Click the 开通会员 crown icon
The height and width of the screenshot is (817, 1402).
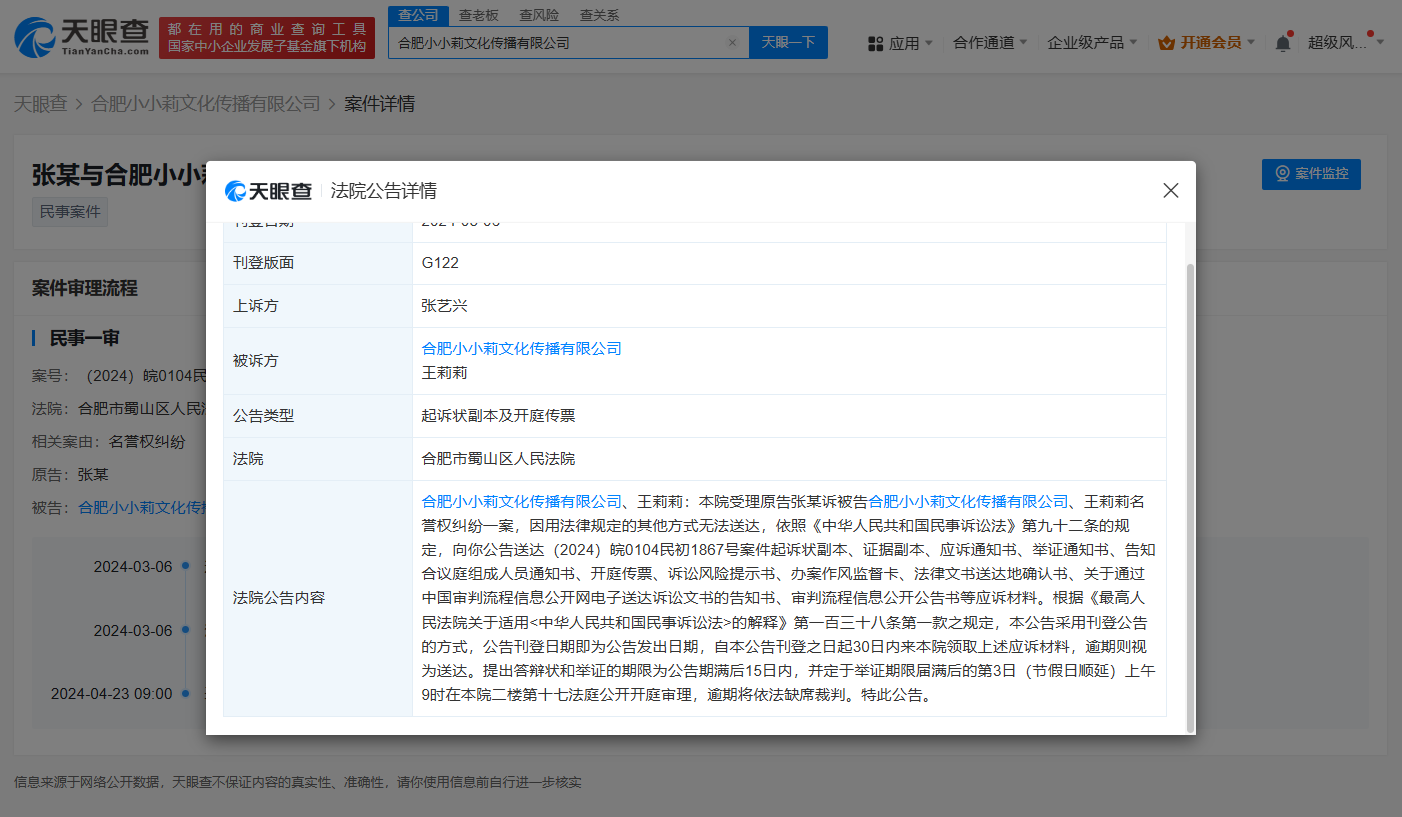[x=1166, y=43]
